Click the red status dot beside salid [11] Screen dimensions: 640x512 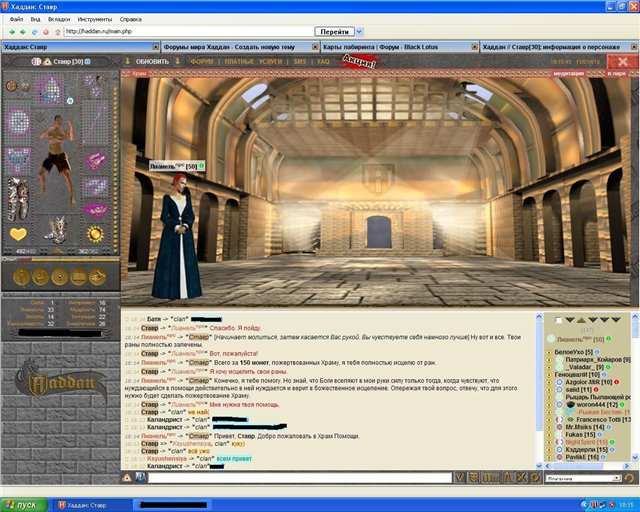pos(596,390)
